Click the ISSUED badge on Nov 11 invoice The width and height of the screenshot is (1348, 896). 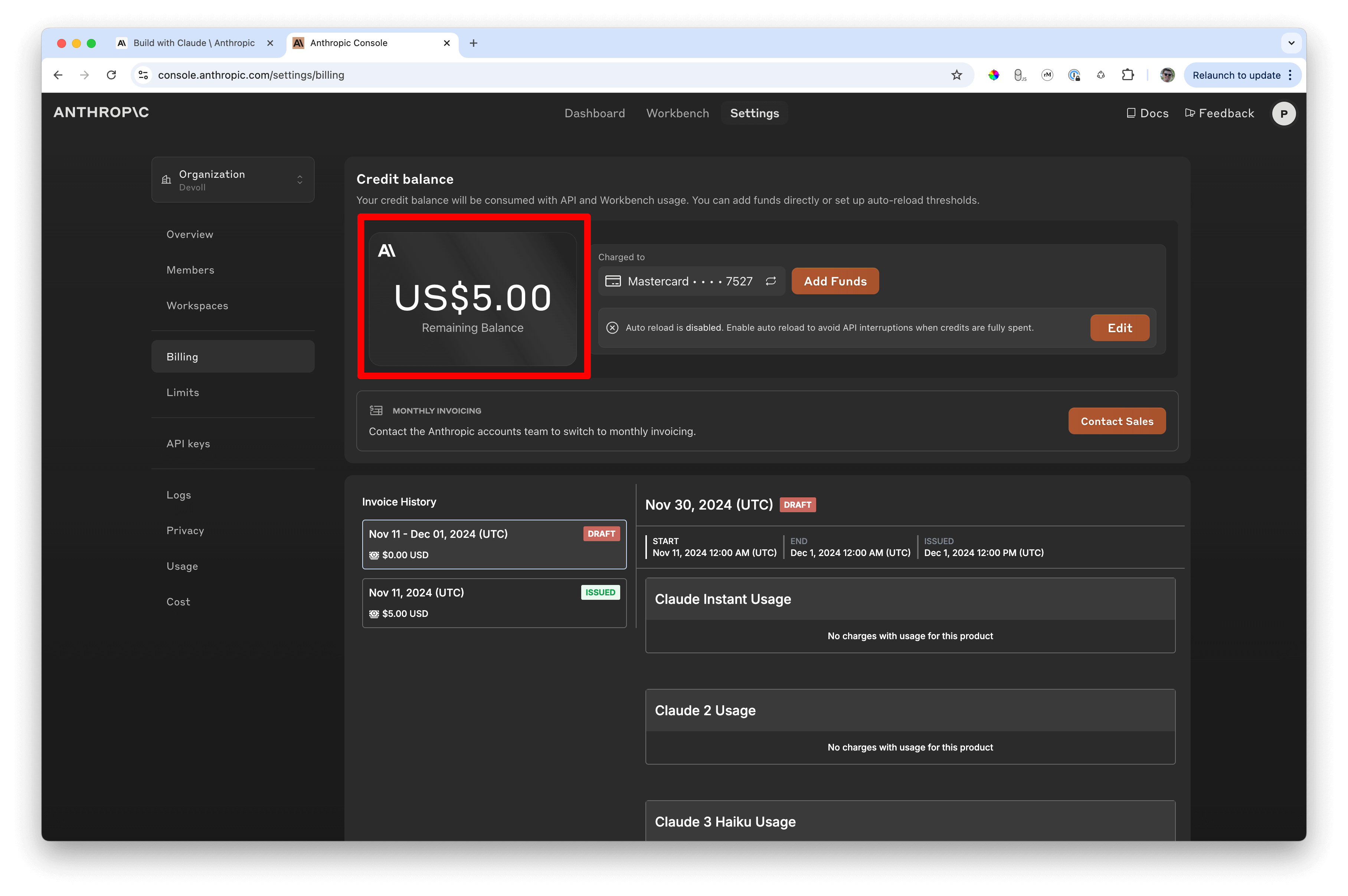[600, 592]
